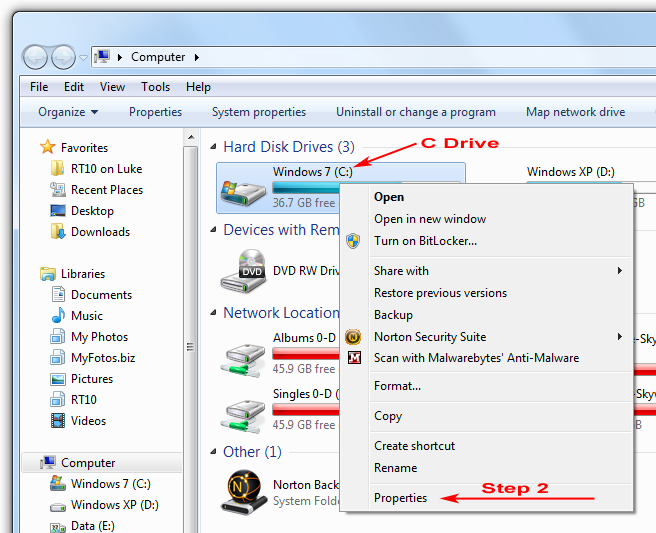656x533 pixels.
Task: Open the Tools menu
Action: [155, 87]
